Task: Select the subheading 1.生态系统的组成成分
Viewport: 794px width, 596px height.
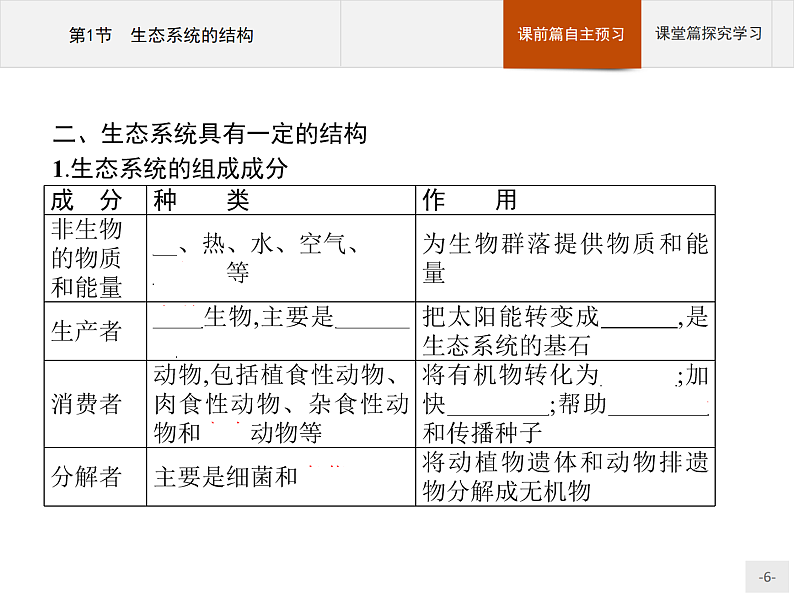Action: [x=170, y=168]
